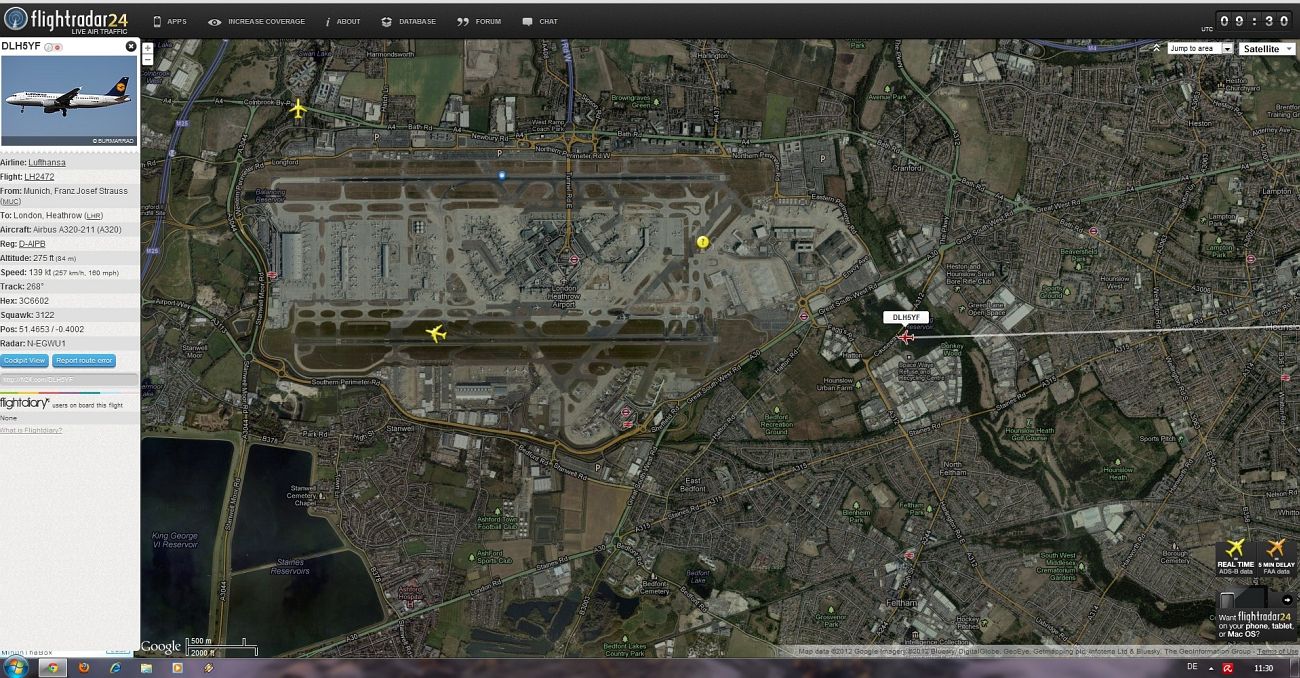Click the yellow plane on the southern runway
Image resolution: width=1300 pixels, height=678 pixels.
(x=435, y=333)
